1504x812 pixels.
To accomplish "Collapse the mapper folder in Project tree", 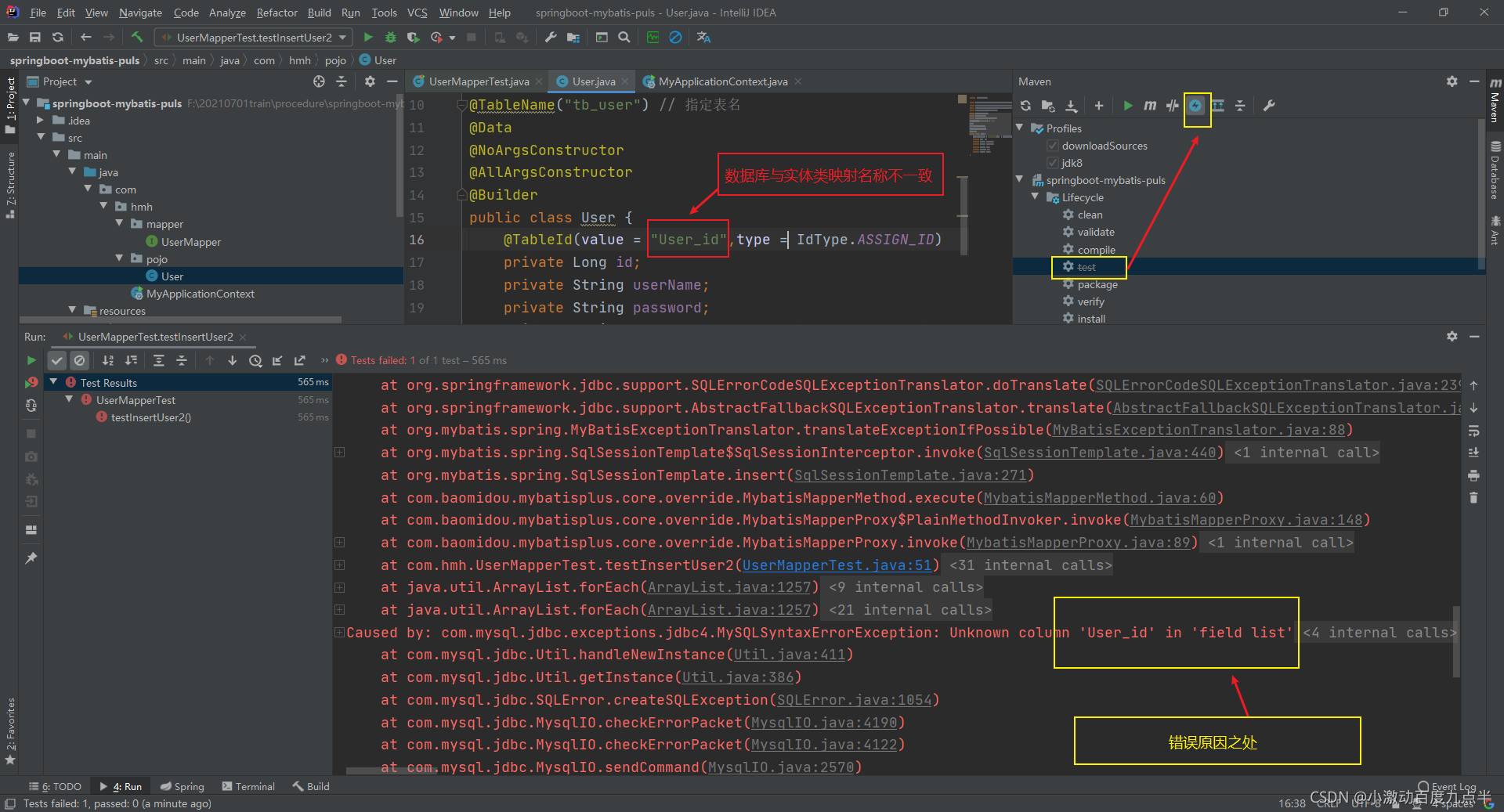I will (x=119, y=223).
